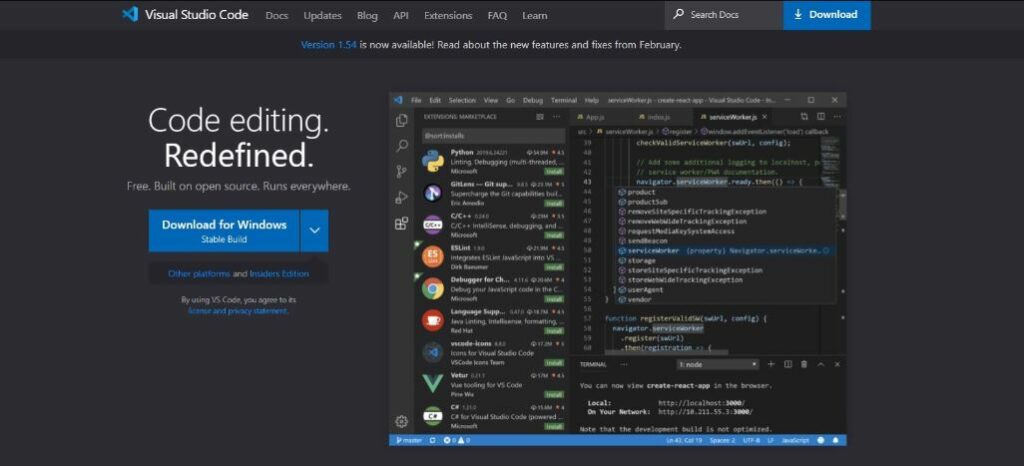Click the ESLint extension logo
Image resolution: width=1024 pixels, height=466 pixels.
coord(432,256)
